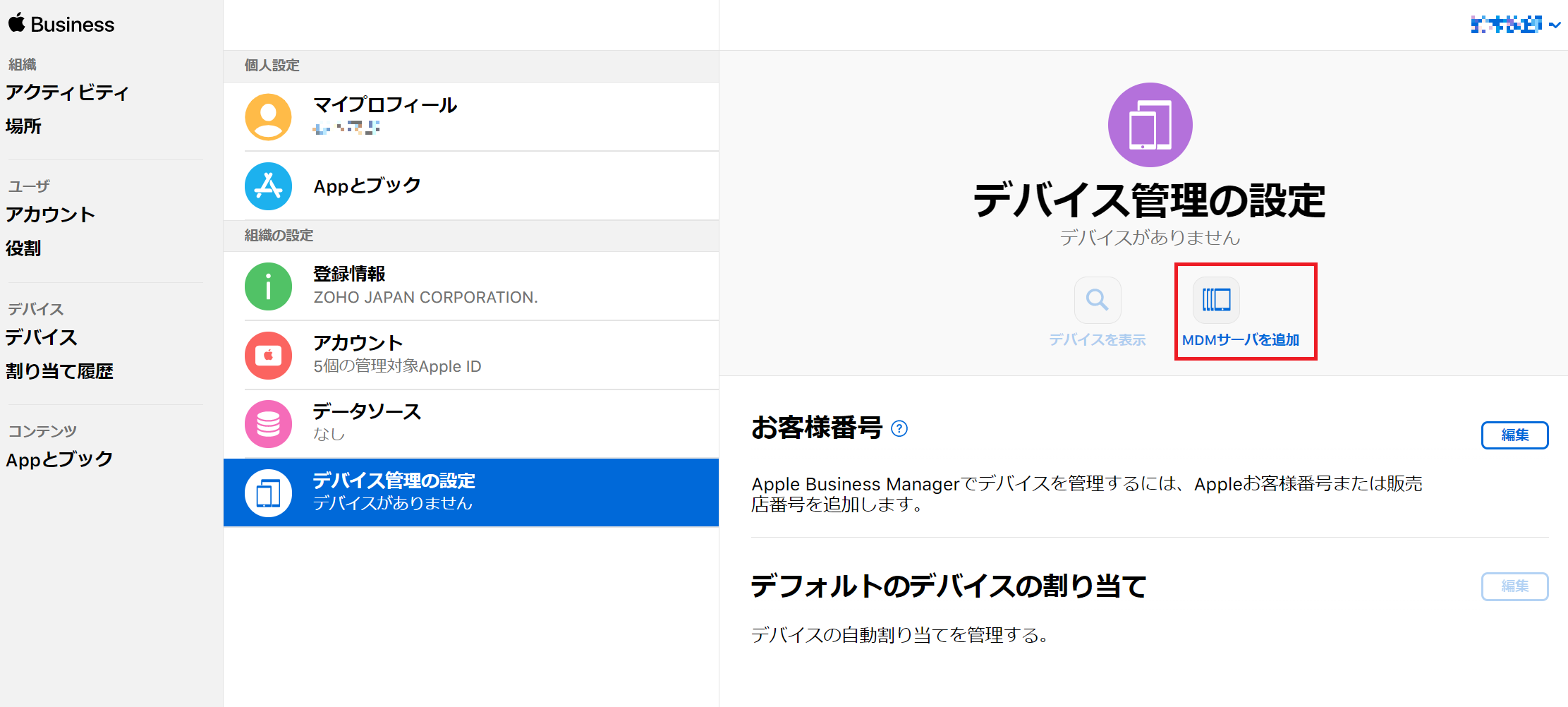Select the red Apple アカウント icon
The height and width of the screenshot is (707, 1568).
[x=268, y=355]
